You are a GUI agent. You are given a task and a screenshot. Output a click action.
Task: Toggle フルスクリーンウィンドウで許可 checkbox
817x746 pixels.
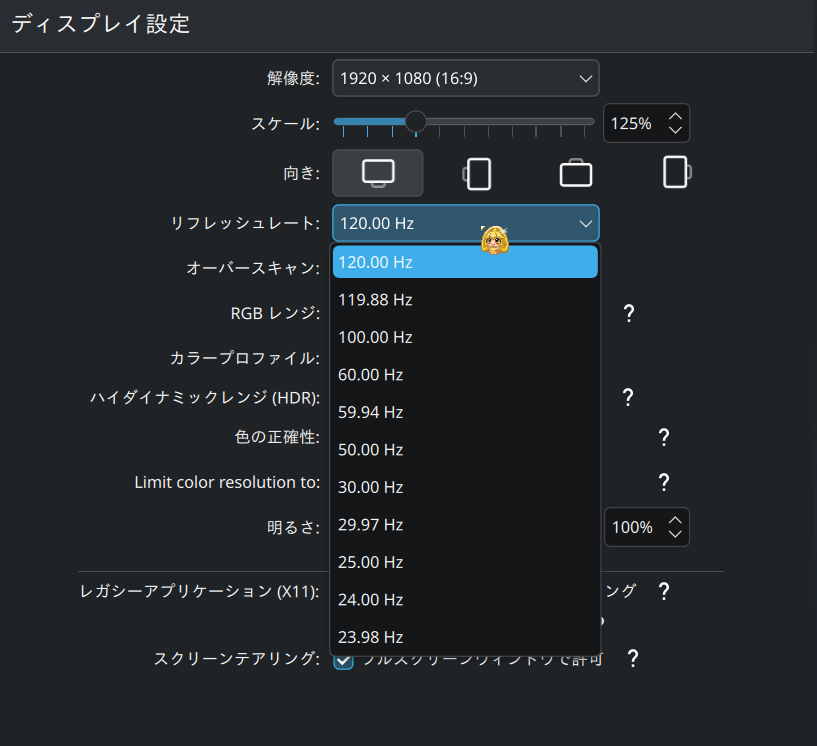343,659
